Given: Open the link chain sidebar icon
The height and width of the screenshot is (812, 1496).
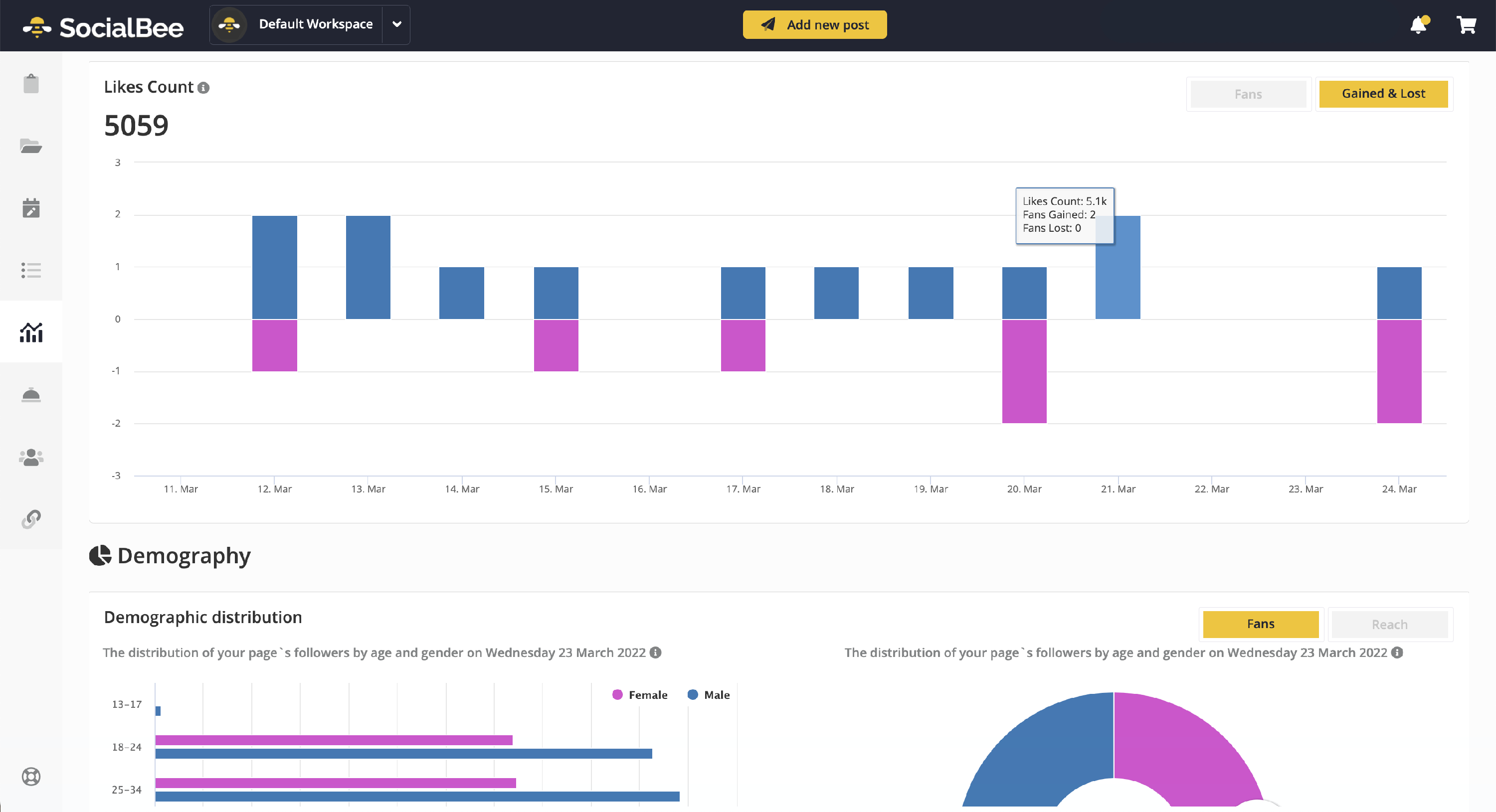Looking at the screenshot, I should click(x=31, y=519).
